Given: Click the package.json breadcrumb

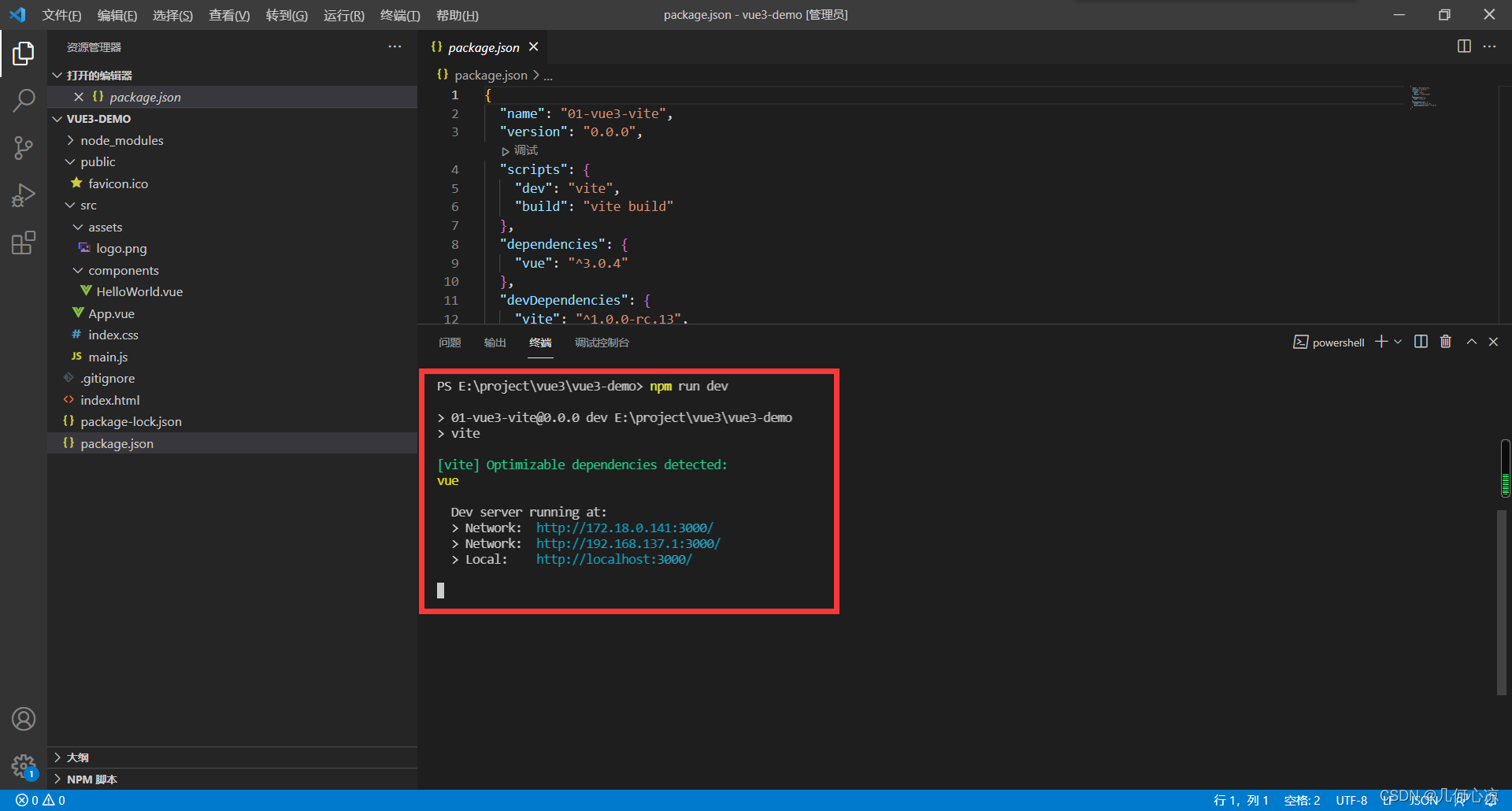Looking at the screenshot, I should 490,76.
